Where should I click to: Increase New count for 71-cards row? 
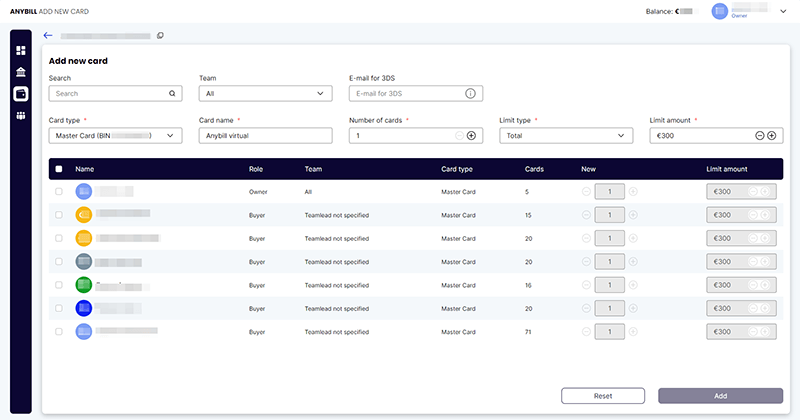(633, 332)
